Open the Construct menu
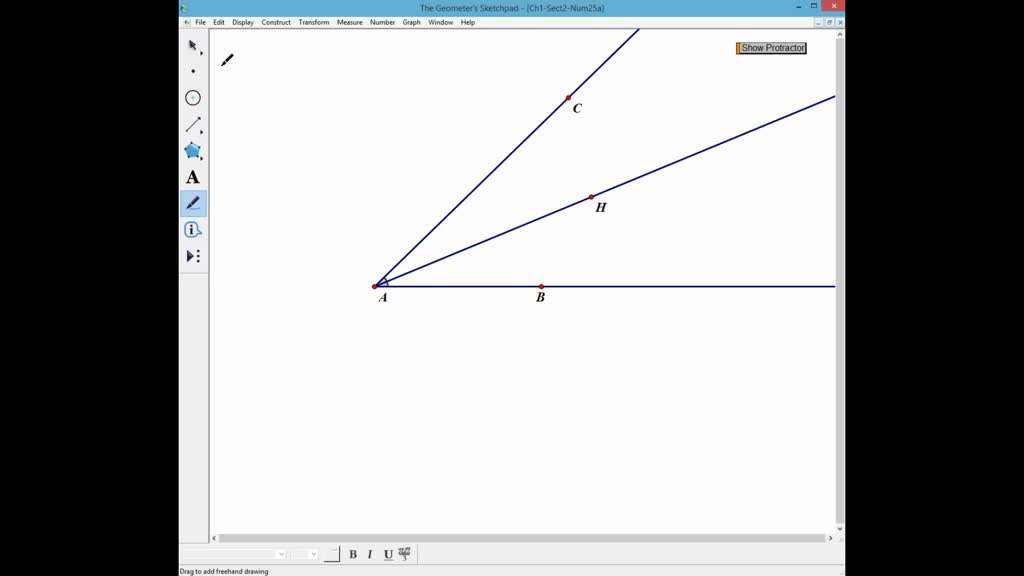Viewport: 1024px width, 576px height. [x=275, y=21]
